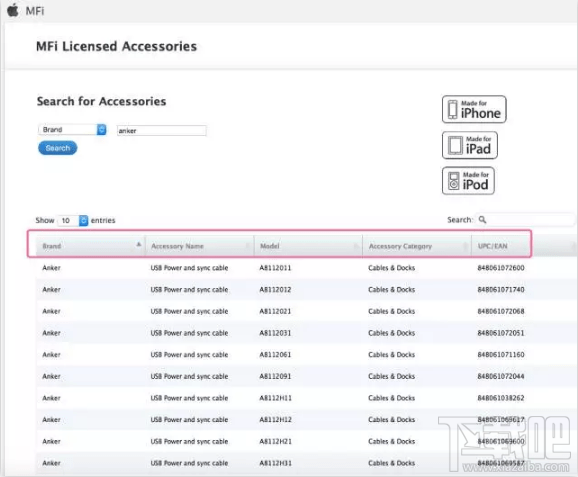Click the Made for iPhone badge
The height and width of the screenshot is (477, 578).
(x=474, y=109)
